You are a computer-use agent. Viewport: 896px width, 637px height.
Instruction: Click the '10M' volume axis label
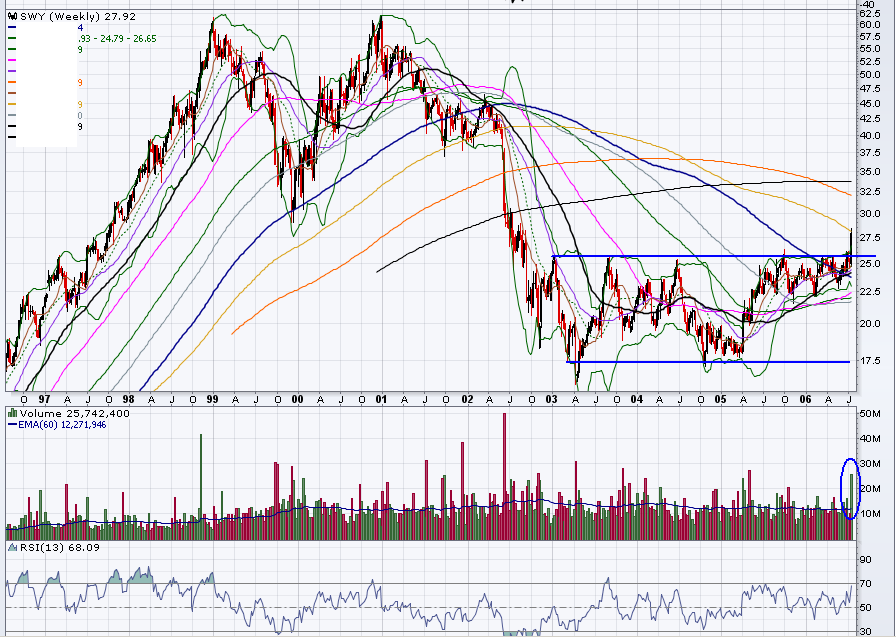pos(870,514)
